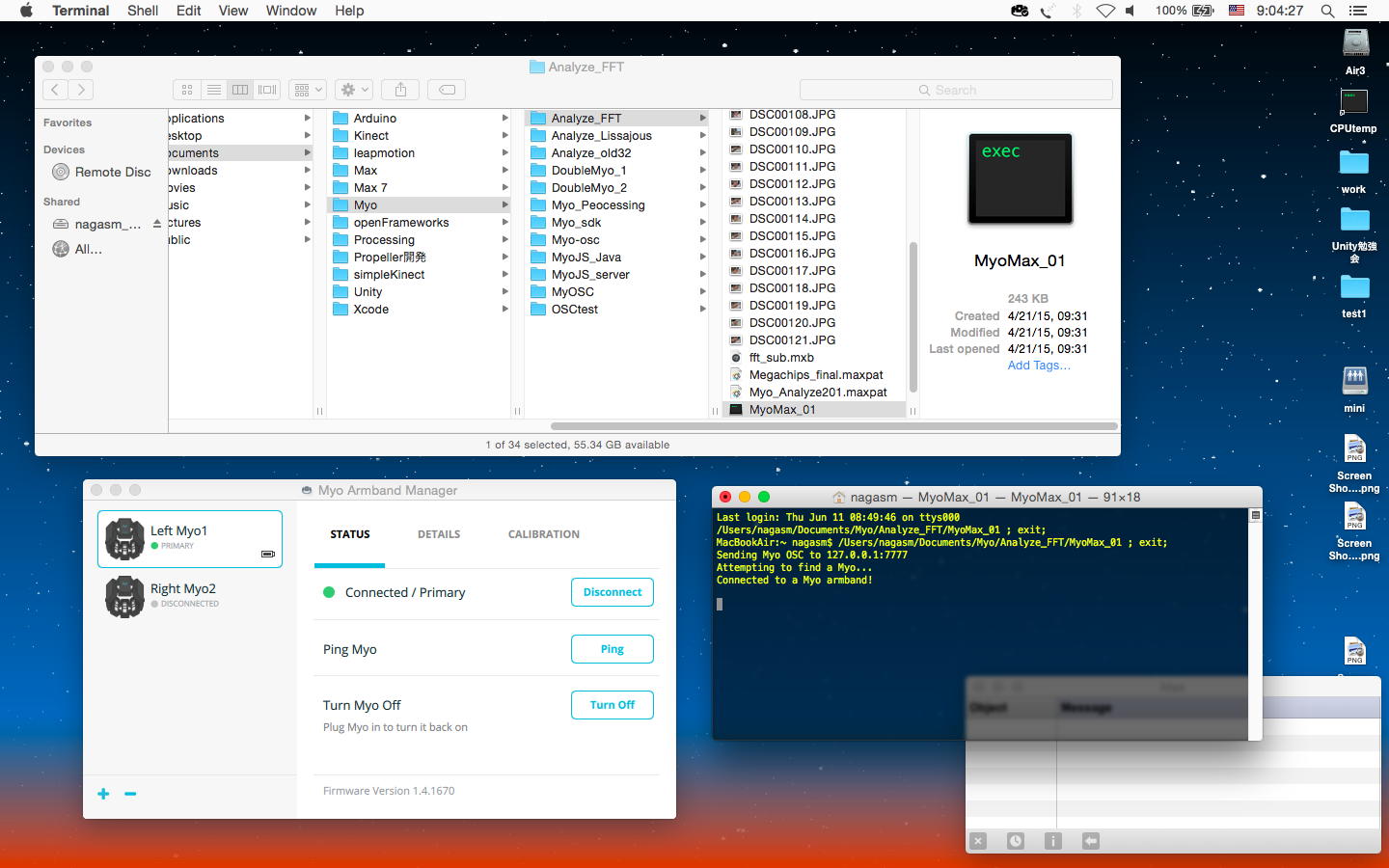Open the Finder share button
1389x868 pixels.
pos(400,90)
